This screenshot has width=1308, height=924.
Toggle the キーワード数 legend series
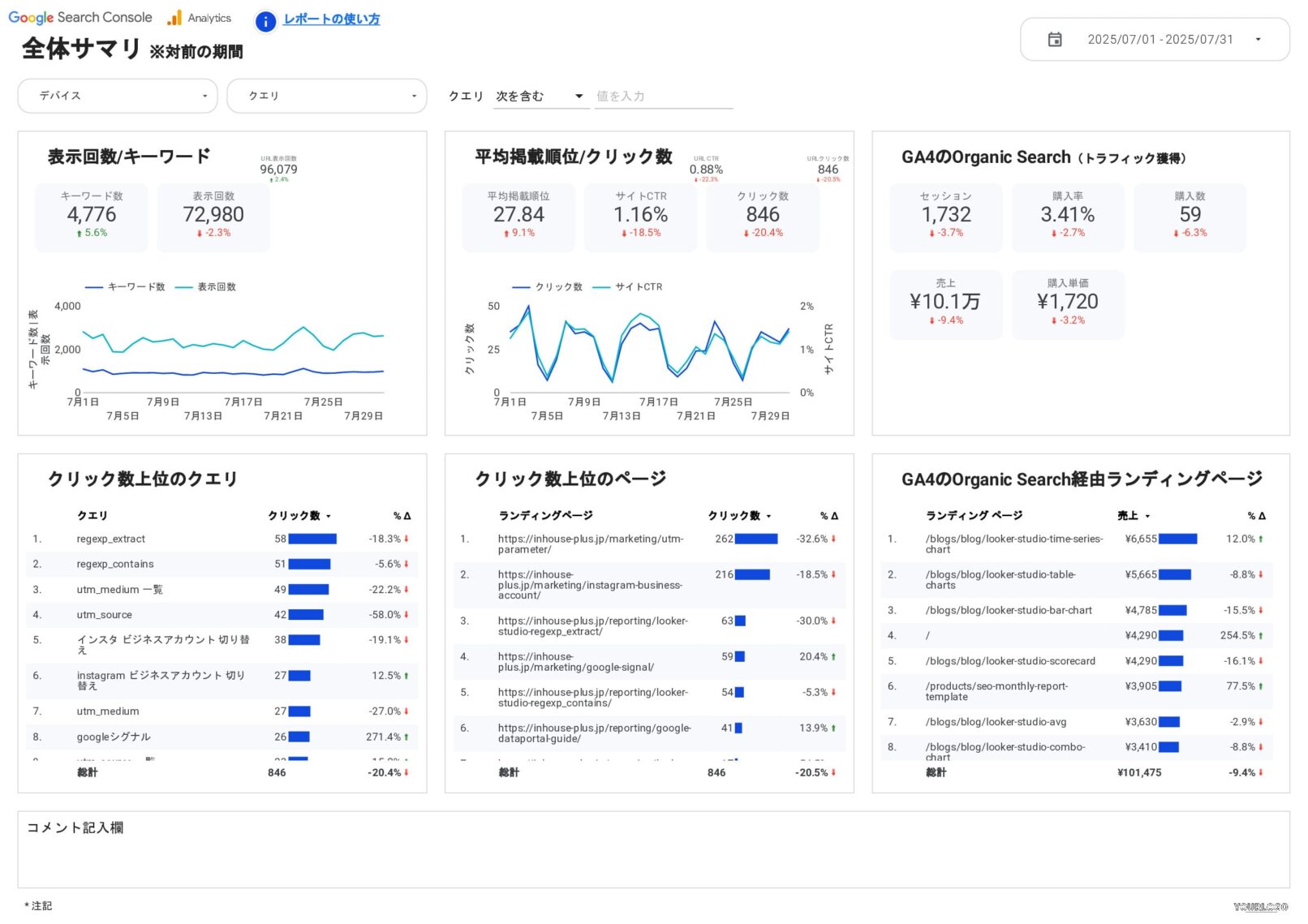[126, 287]
